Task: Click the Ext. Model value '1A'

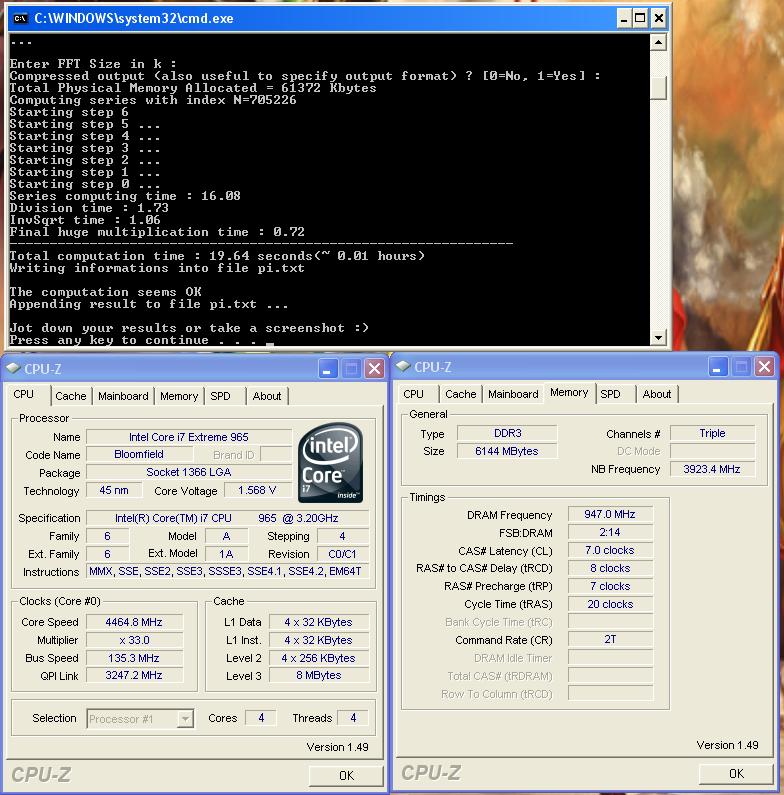Action: point(227,554)
